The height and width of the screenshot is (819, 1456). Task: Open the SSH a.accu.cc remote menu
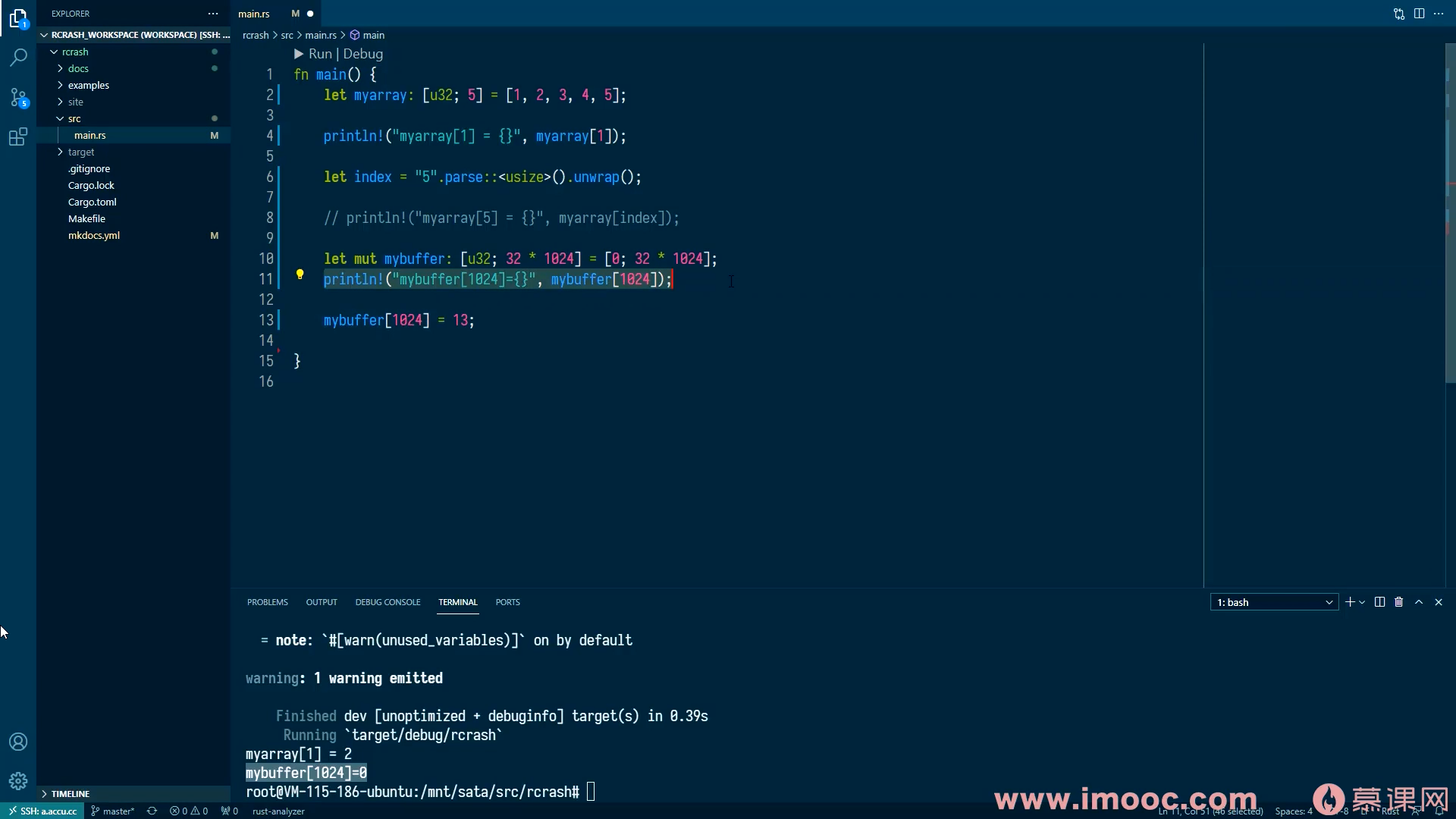(42, 811)
